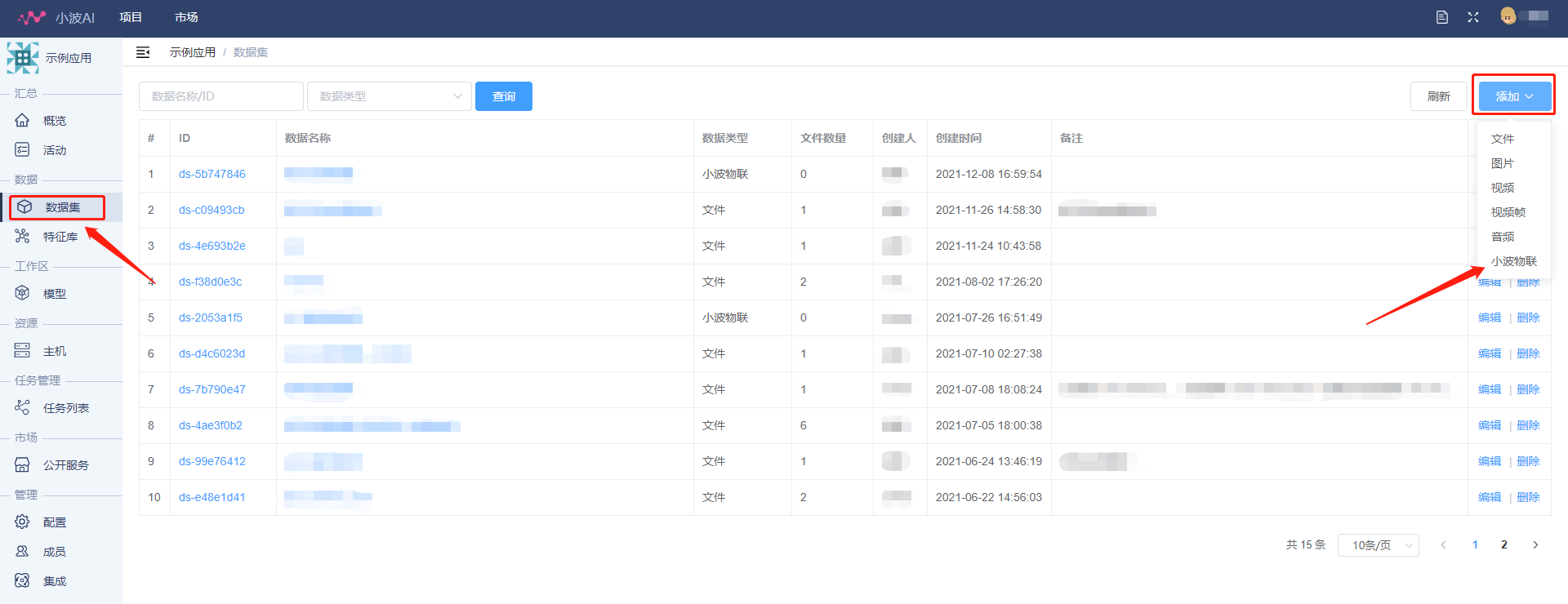The image size is (1568, 604).
Task: Open the 项目 top menu
Action: coord(131,17)
